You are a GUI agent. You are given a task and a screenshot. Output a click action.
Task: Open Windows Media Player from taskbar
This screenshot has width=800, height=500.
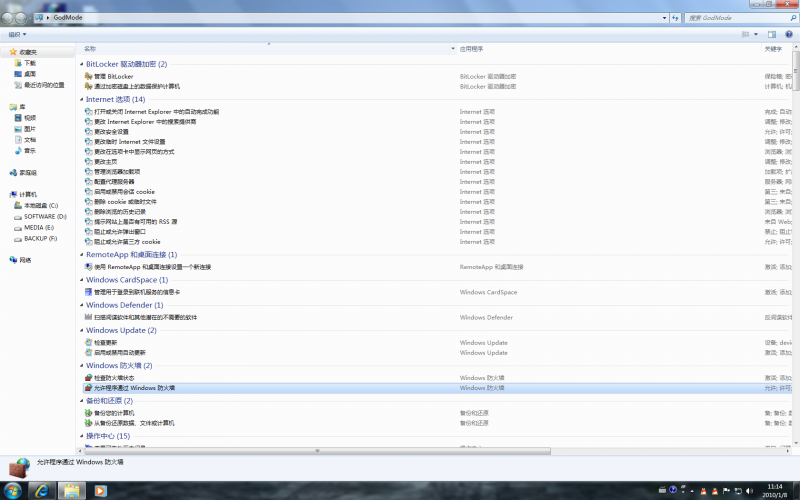pos(100,491)
